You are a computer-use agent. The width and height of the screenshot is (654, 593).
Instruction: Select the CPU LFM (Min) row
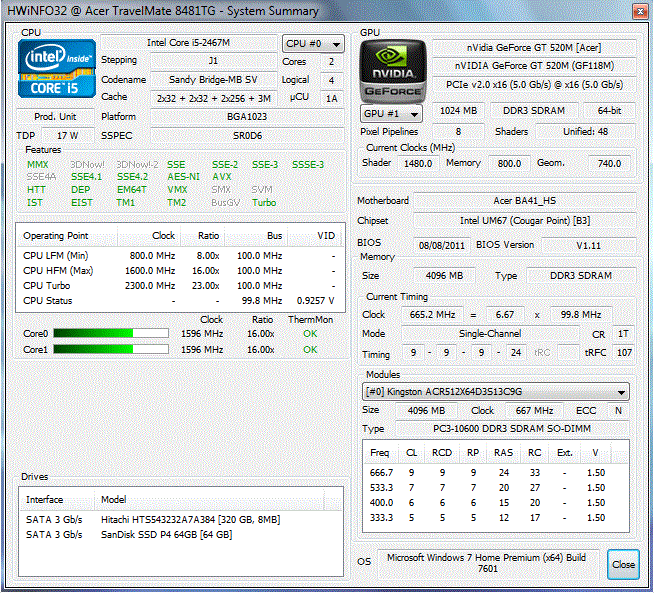point(179,256)
